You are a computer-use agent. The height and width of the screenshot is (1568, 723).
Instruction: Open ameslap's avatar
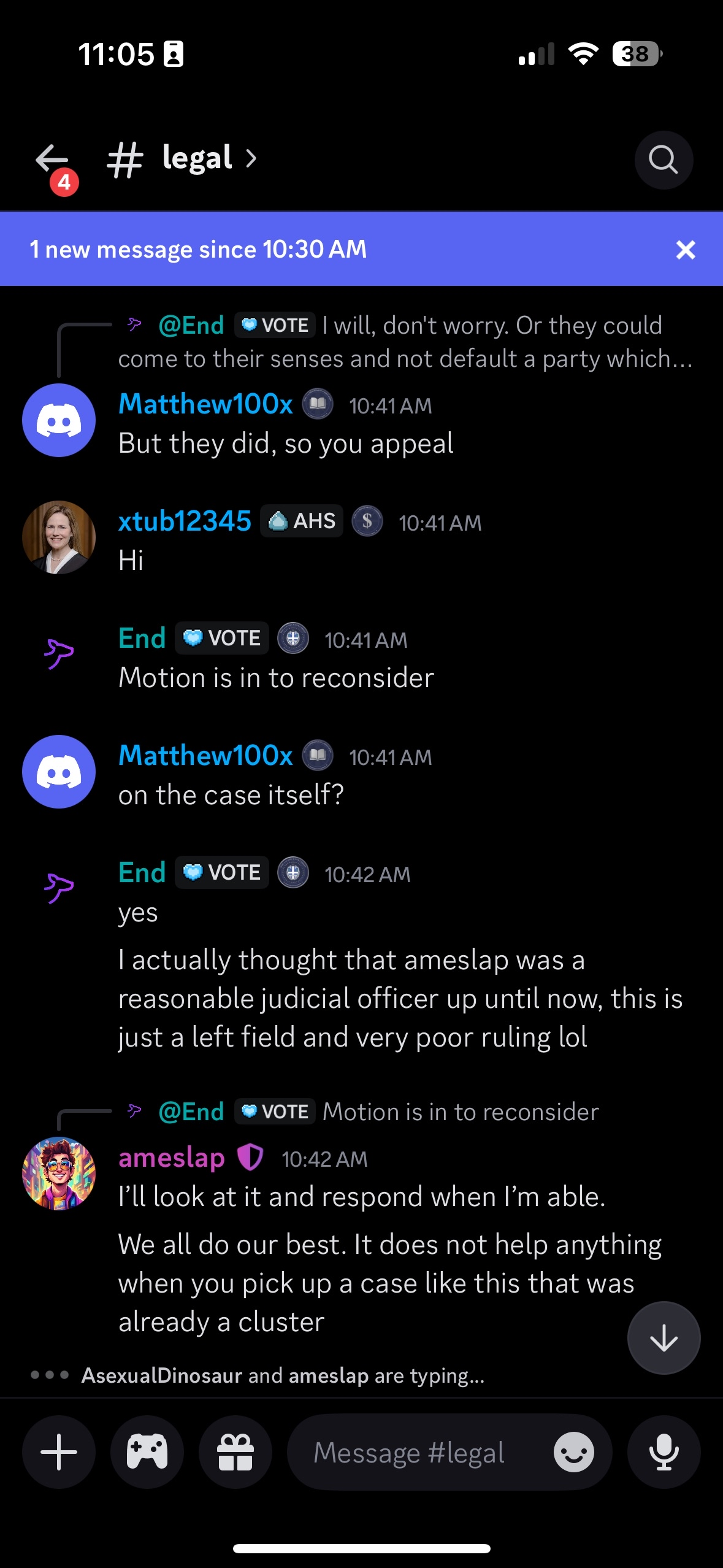pyautogui.click(x=59, y=1173)
